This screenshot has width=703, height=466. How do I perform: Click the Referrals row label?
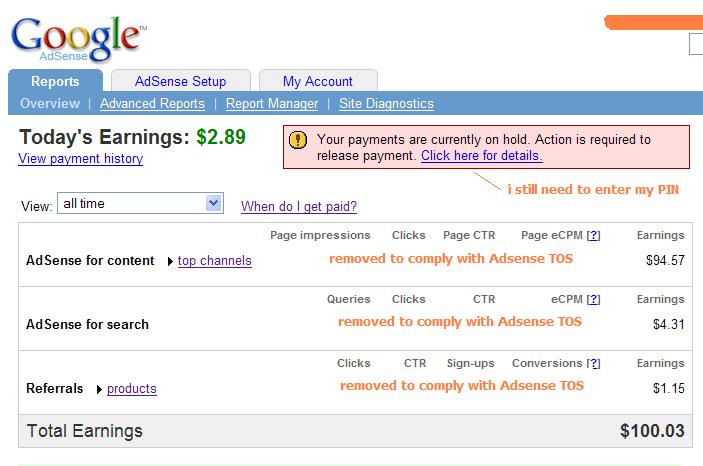coord(55,388)
